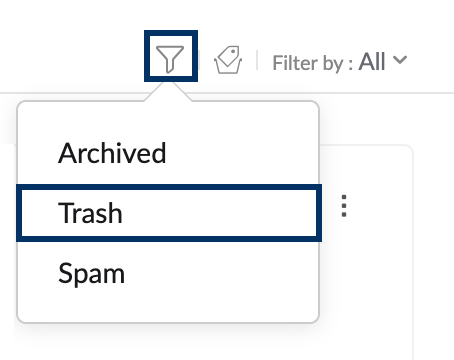Open tagging options with the tag icon

228,60
